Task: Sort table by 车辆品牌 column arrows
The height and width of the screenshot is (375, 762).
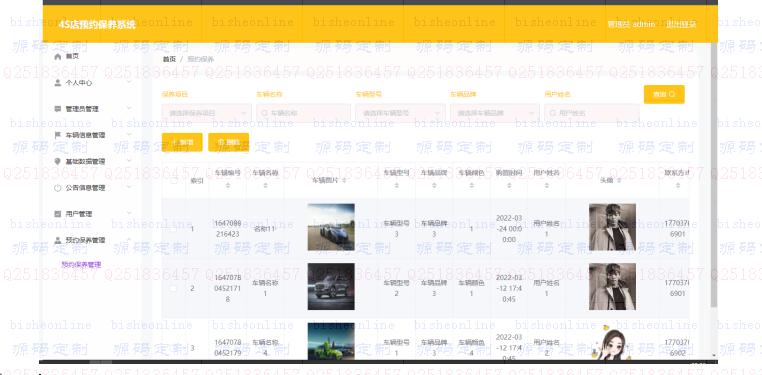Action: 433,185
